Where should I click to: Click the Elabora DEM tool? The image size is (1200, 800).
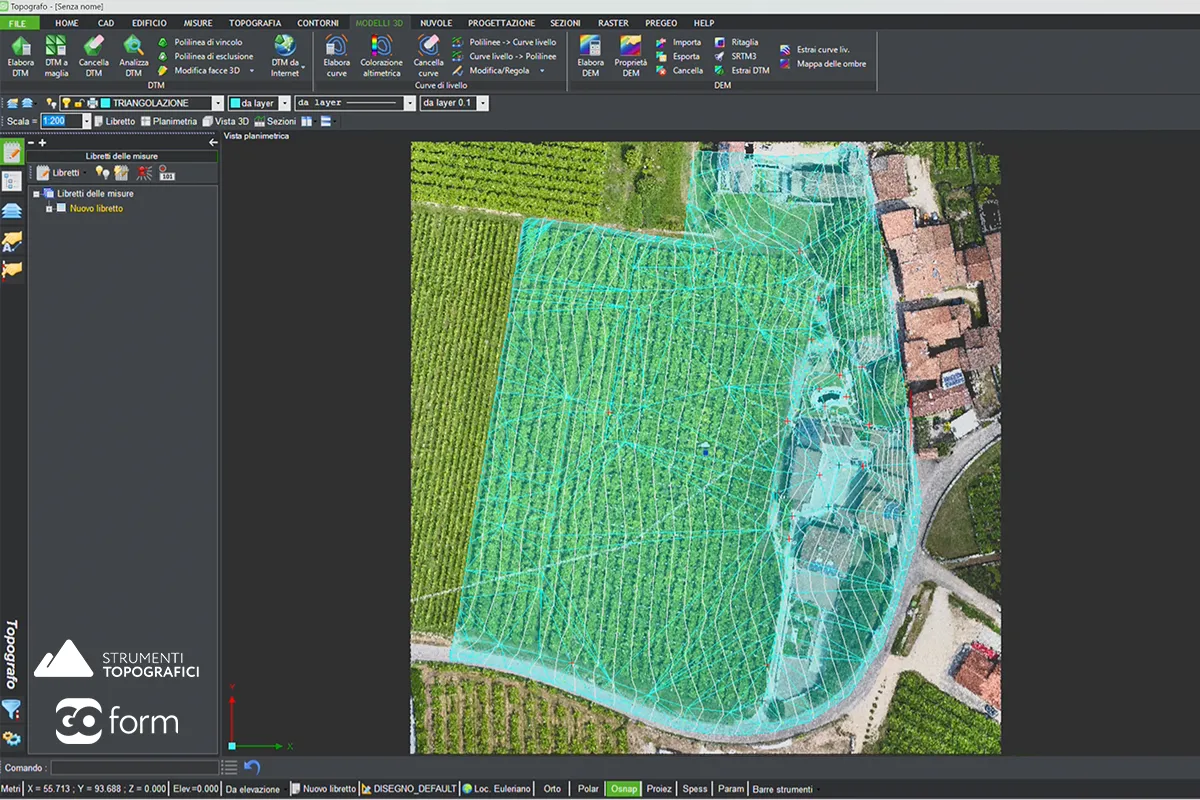pos(590,56)
